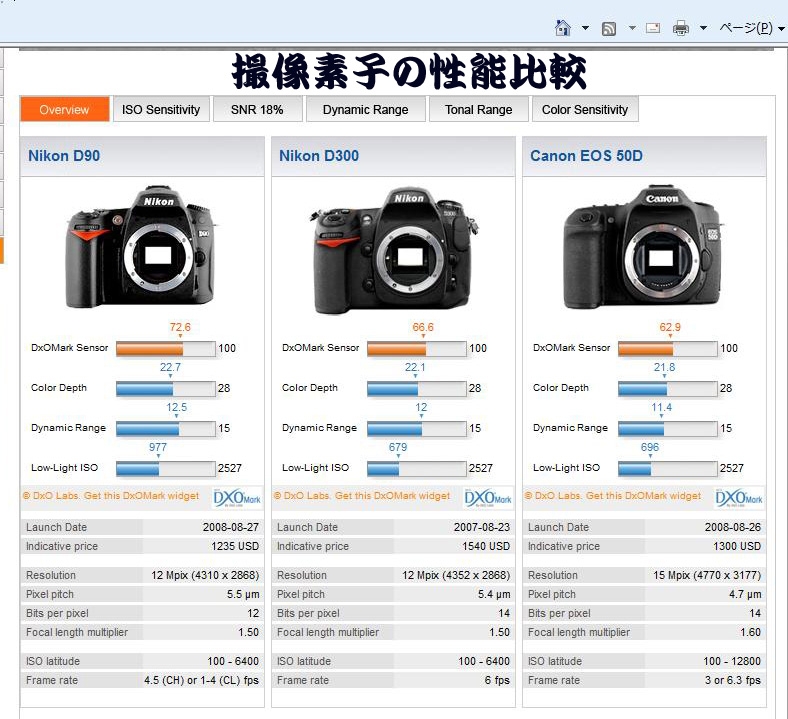Open the SNR 18% tab

pyautogui.click(x=257, y=109)
